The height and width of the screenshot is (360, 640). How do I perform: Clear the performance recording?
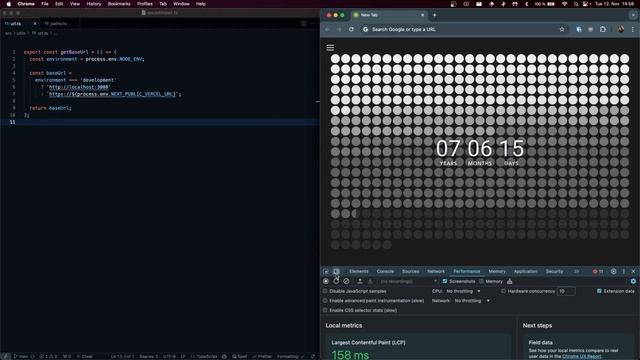pyautogui.click(x=346, y=281)
